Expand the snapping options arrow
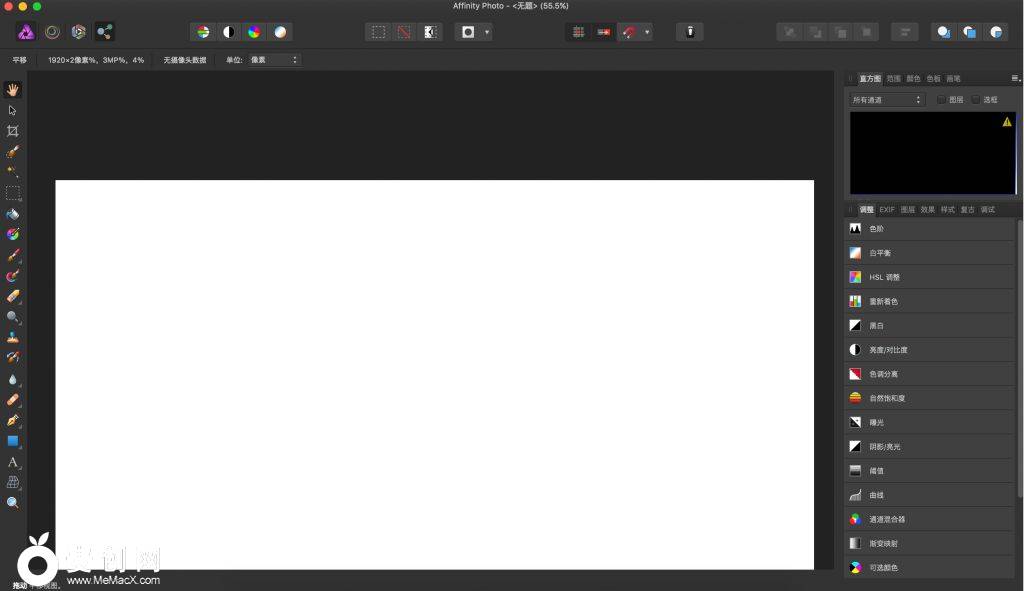The width and height of the screenshot is (1024, 591). (x=647, y=32)
